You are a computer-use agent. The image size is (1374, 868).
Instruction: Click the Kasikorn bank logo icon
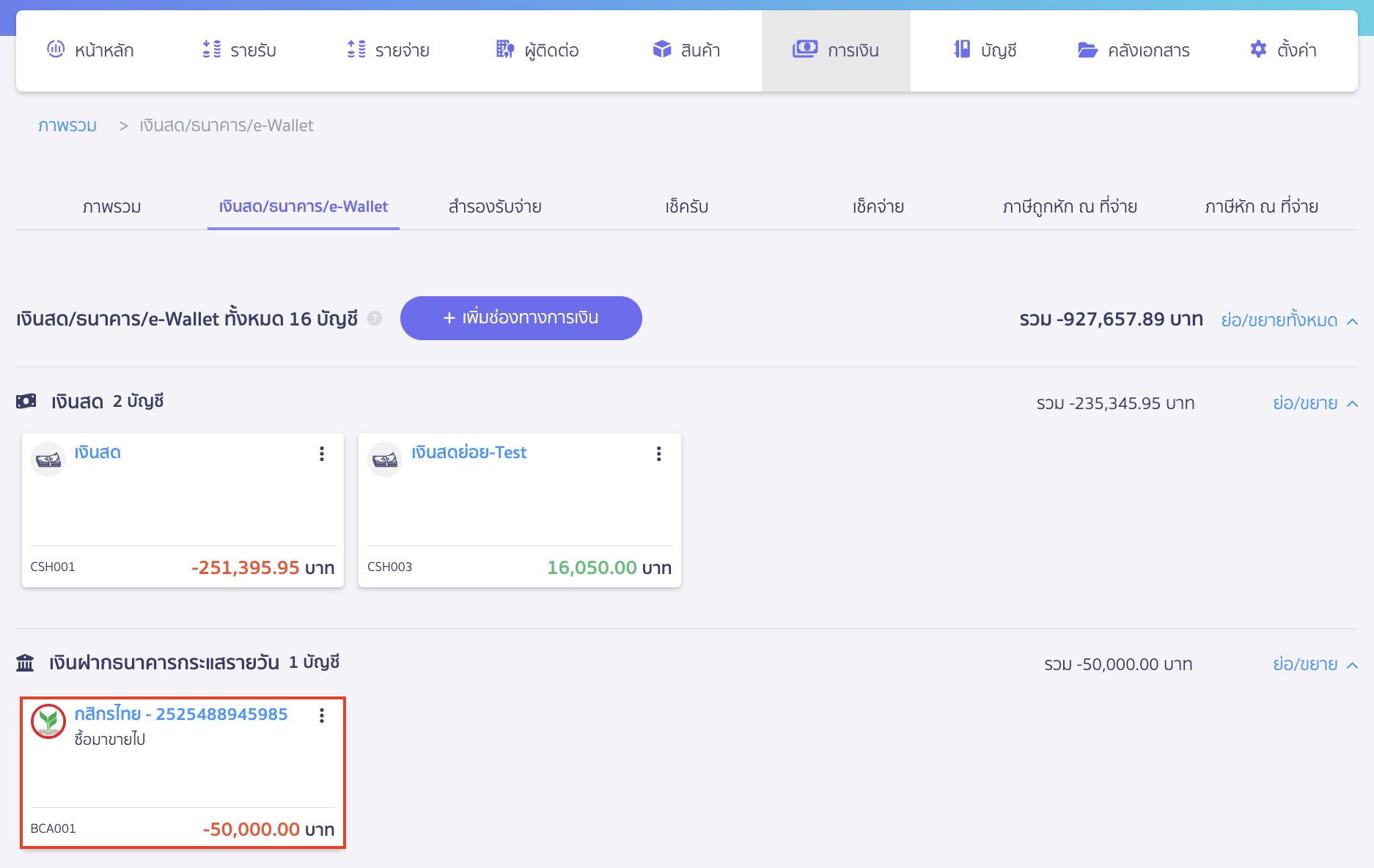(x=48, y=721)
